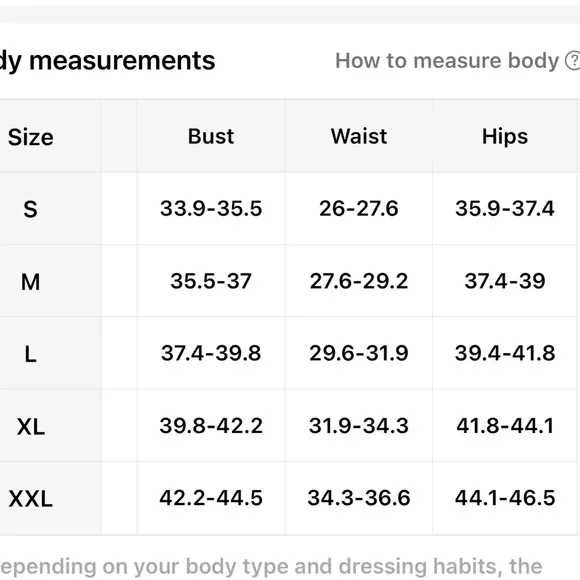The image size is (580, 580).
Task: Click the body measurements heading
Action: pos(107,61)
